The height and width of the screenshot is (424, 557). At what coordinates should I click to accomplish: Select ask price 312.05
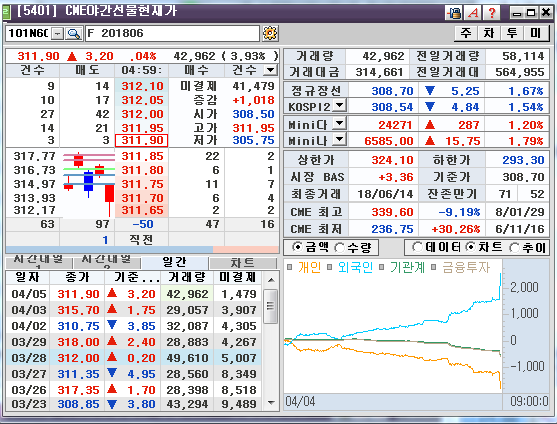click(x=142, y=100)
